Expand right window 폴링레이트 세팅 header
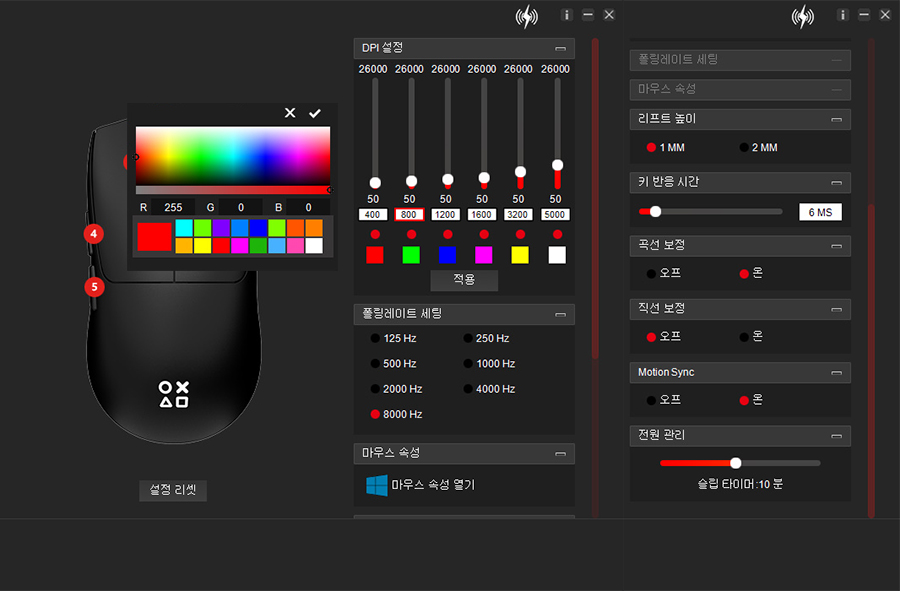The height and width of the screenshot is (591, 900). pyautogui.click(x=740, y=60)
